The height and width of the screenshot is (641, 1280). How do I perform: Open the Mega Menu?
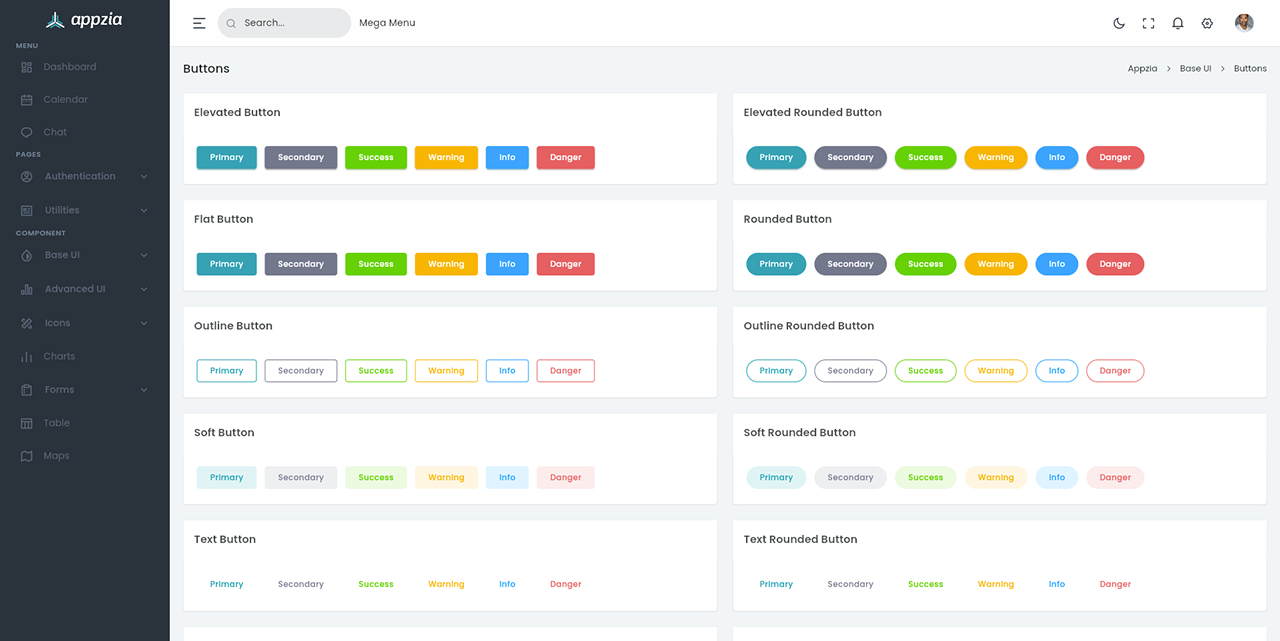tap(387, 22)
